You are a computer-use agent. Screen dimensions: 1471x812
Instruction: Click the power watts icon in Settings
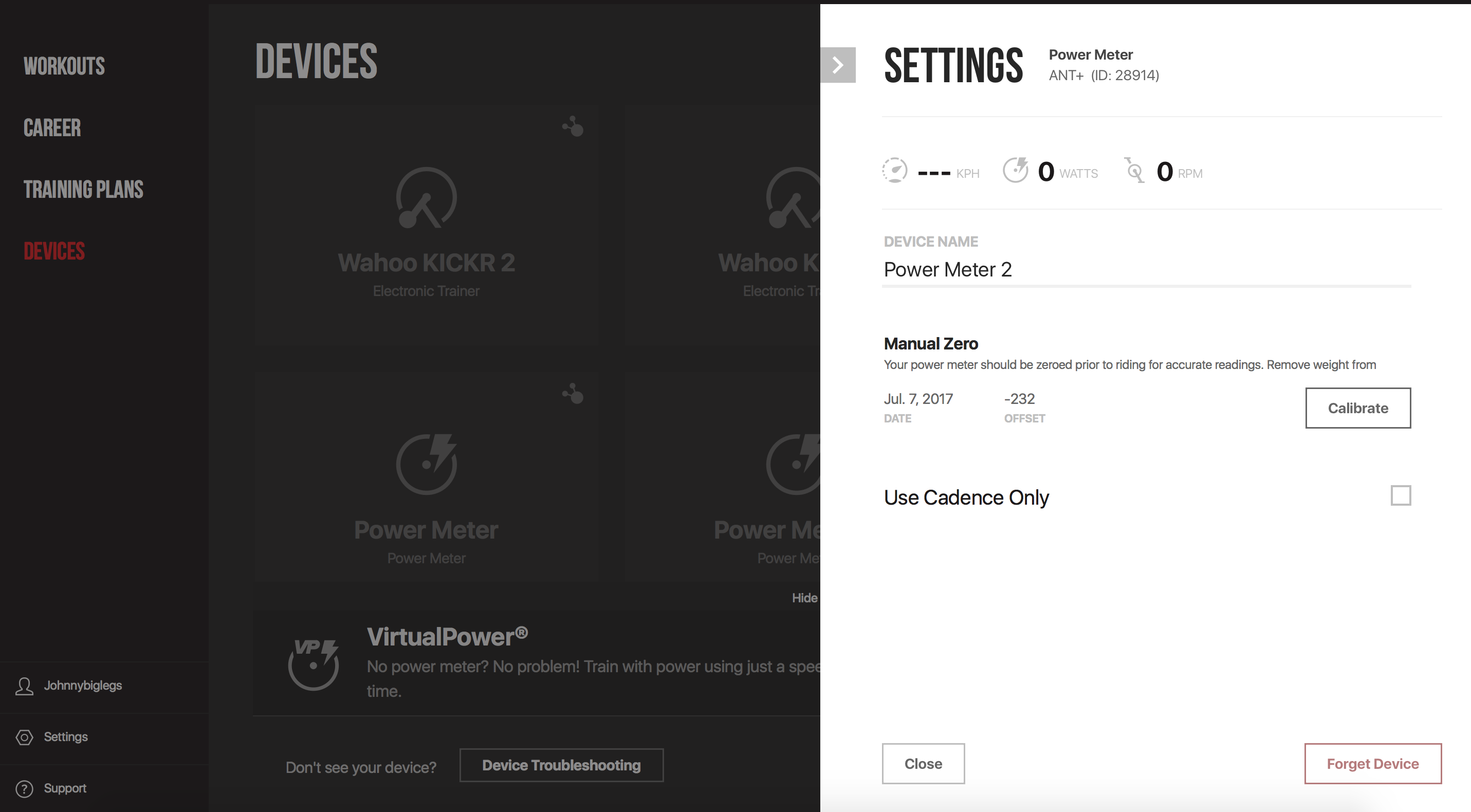(1016, 170)
